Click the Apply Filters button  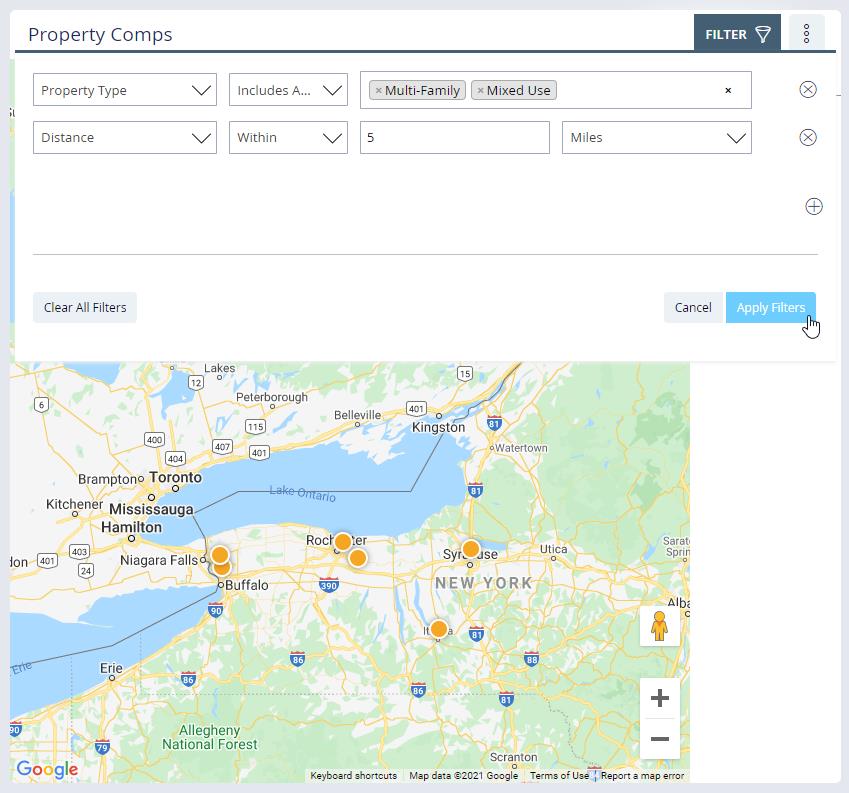pyautogui.click(x=770, y=308)
